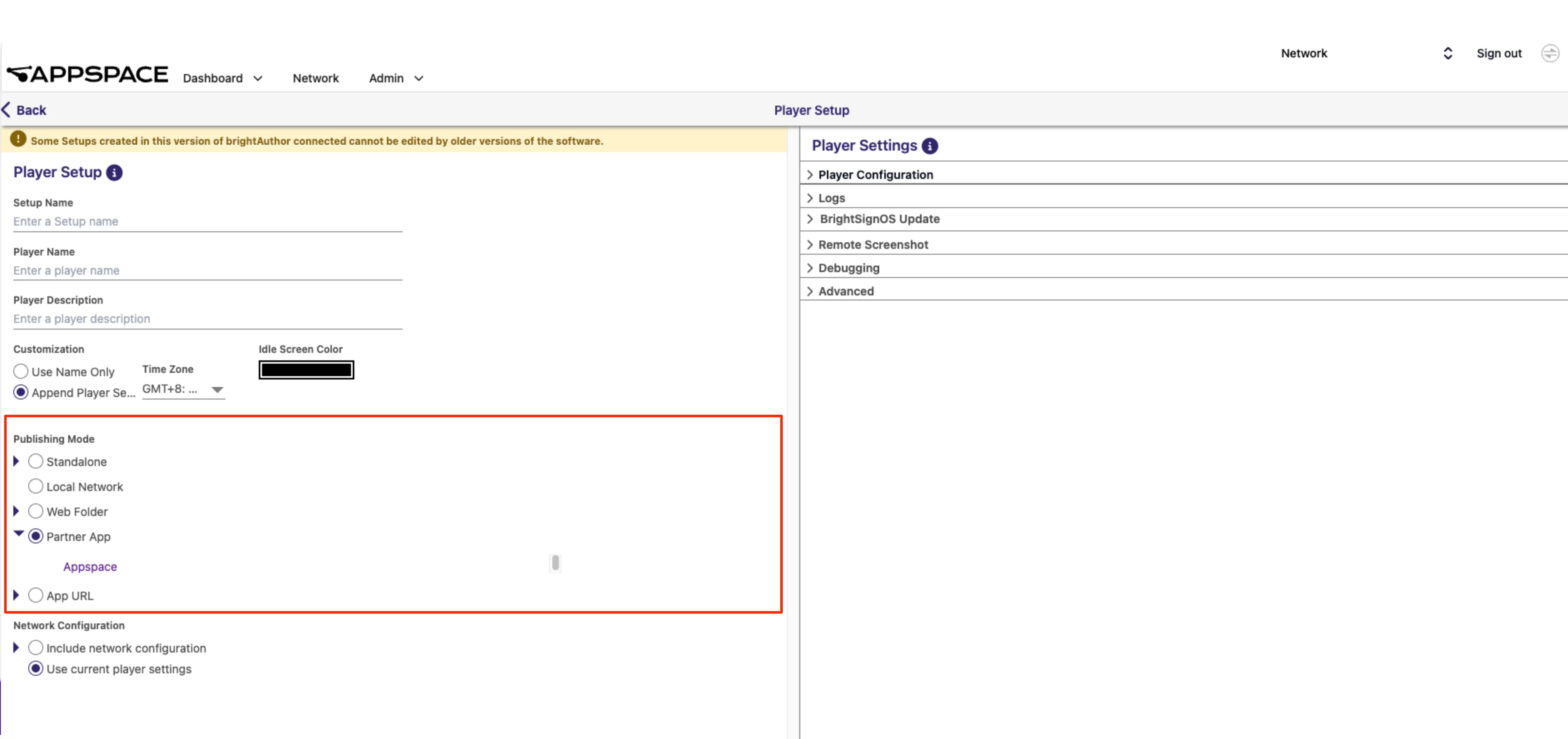
Task: Click the Network selector up-down arrows
Action: click(x=1447, y=54)
